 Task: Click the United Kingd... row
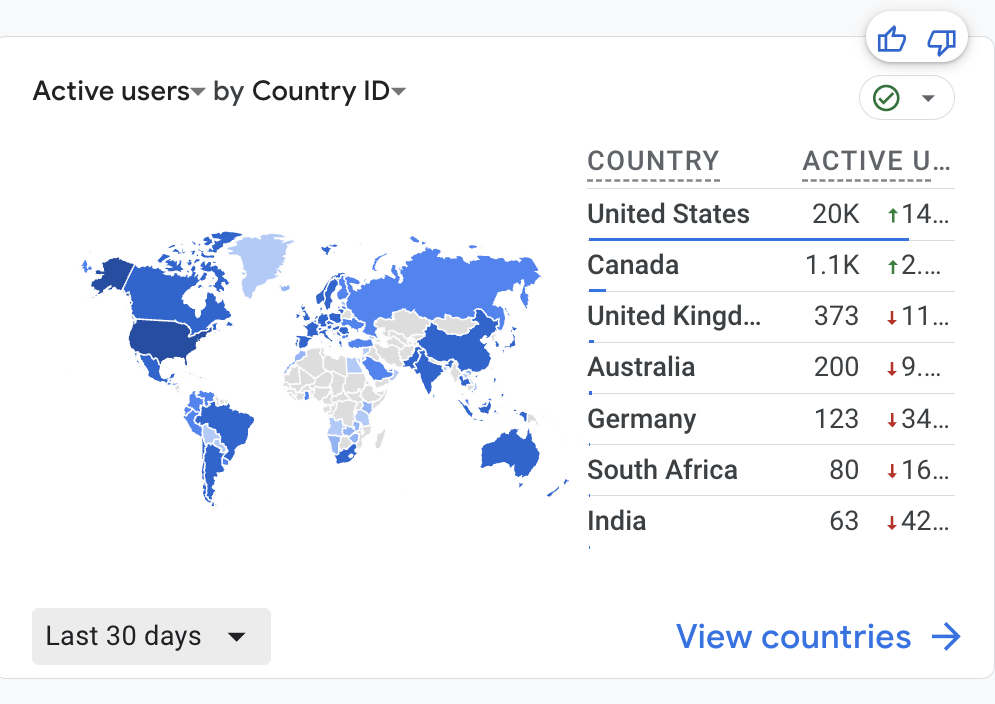click(771, 317)
